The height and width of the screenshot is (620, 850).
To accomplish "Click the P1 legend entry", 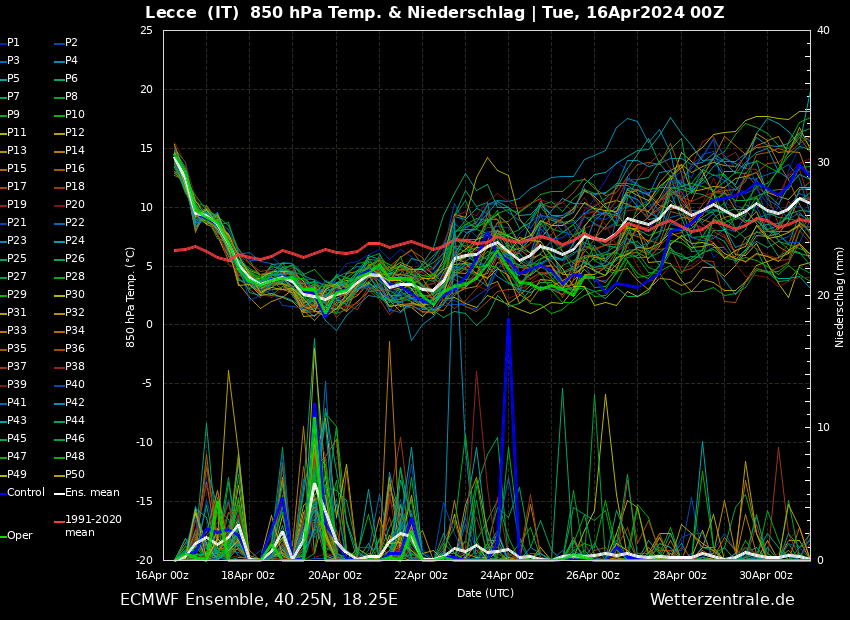I will pos(10,42).
